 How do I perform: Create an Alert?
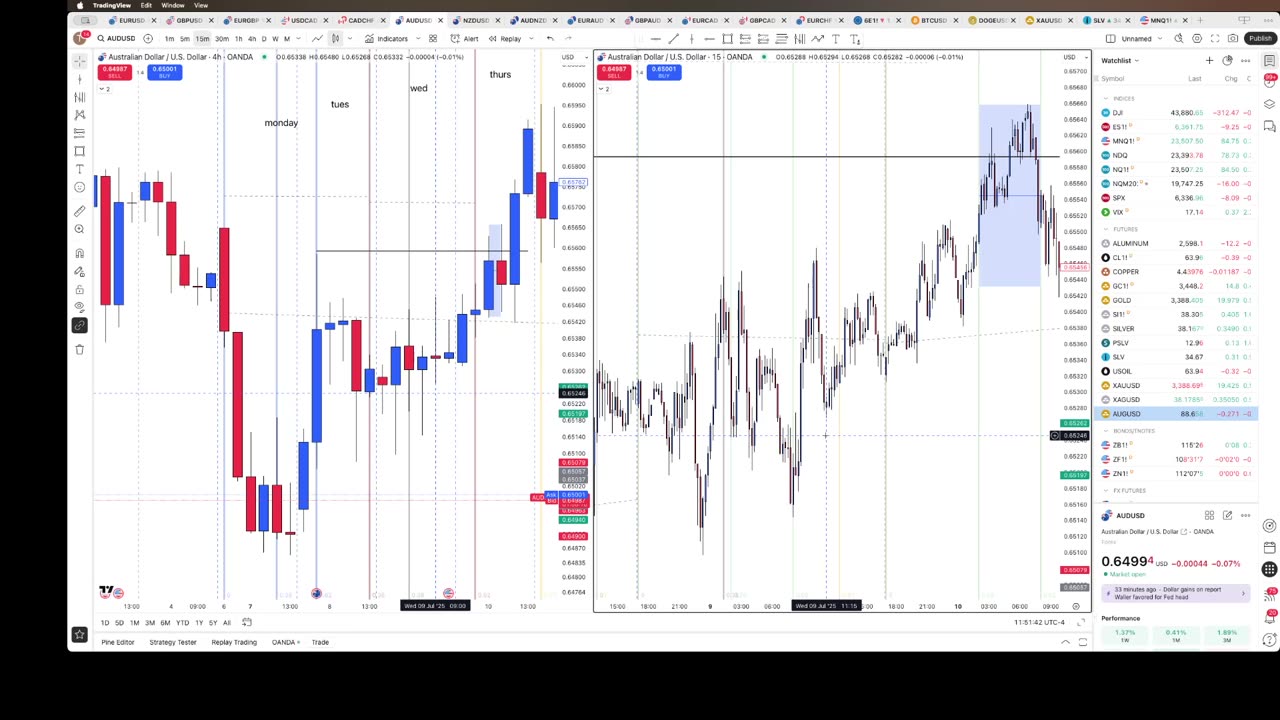point(464,39)
